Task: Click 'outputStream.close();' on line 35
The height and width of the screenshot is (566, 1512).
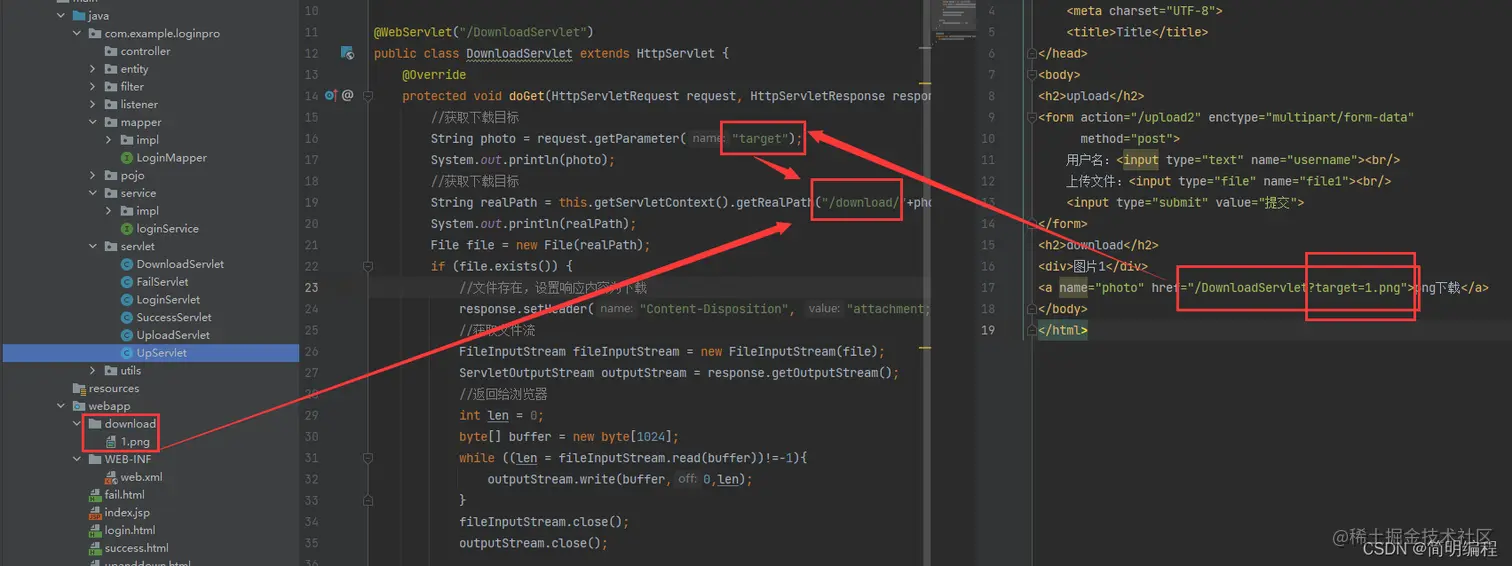Action: click(533, 544)
